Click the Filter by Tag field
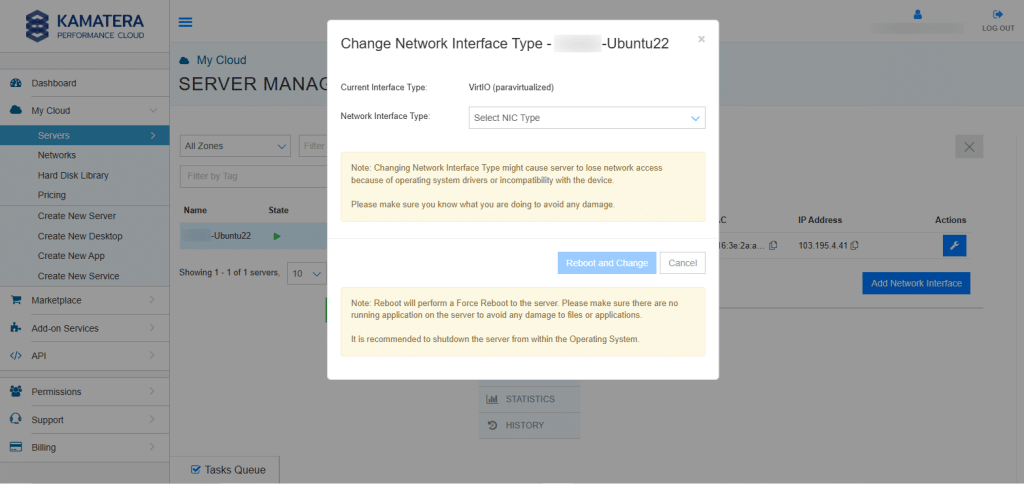This screenshot has width=1024, height=484. tap(250, 177)
